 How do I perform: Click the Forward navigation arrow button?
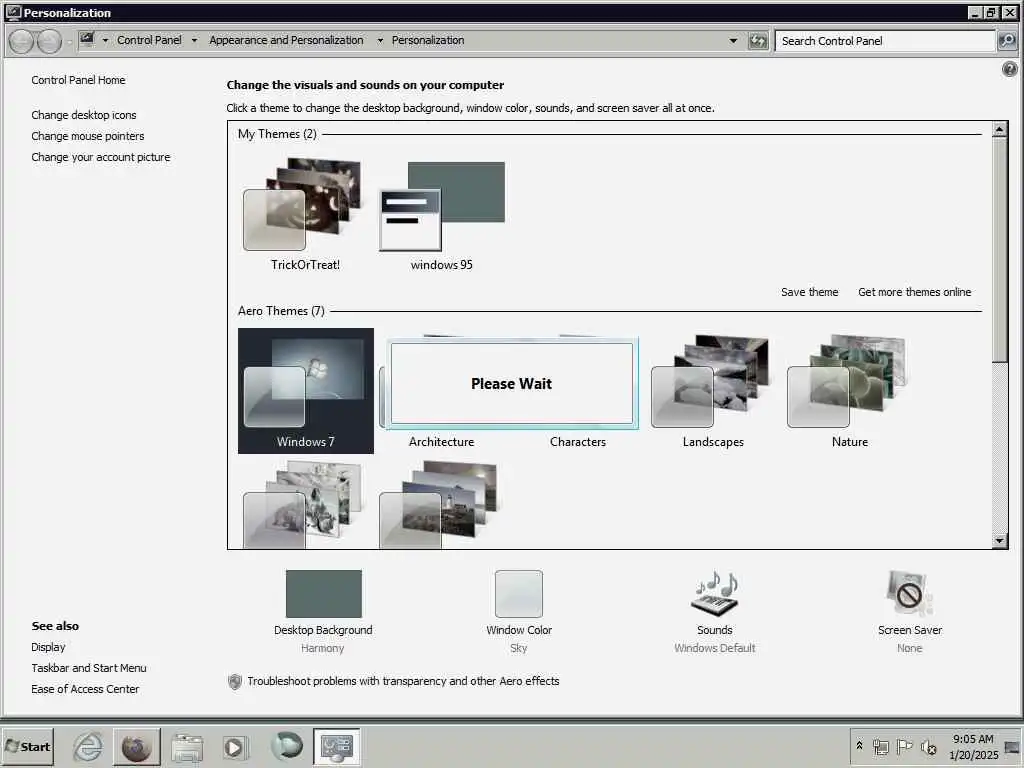[x=49, y=41]
